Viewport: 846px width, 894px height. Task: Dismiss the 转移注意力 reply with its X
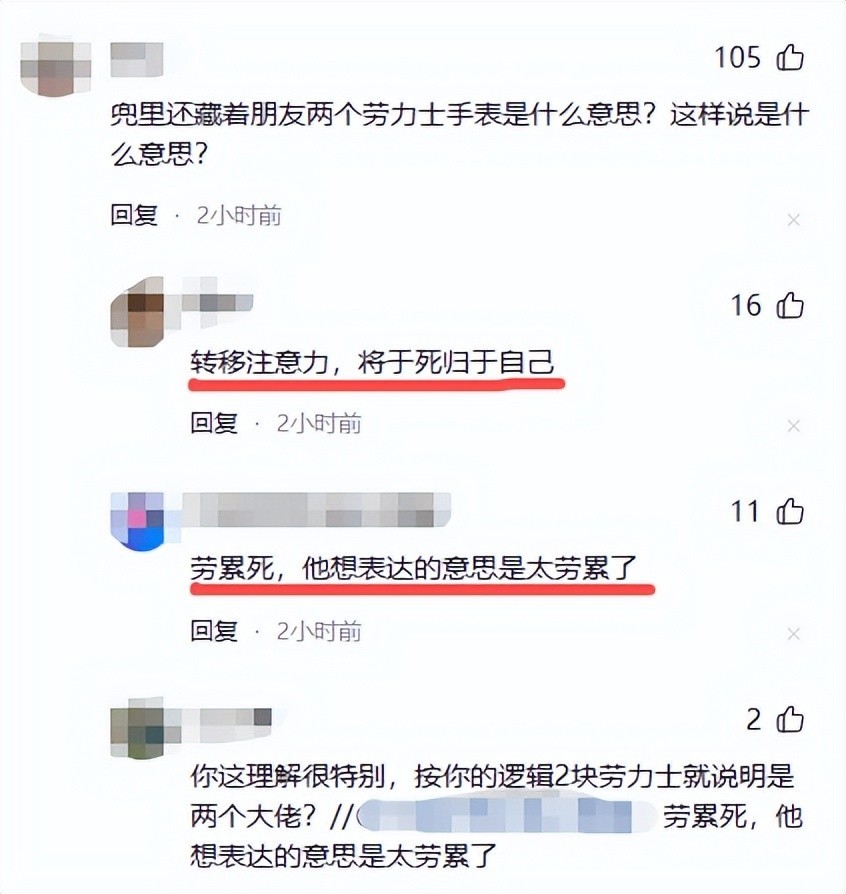point(794,426)
